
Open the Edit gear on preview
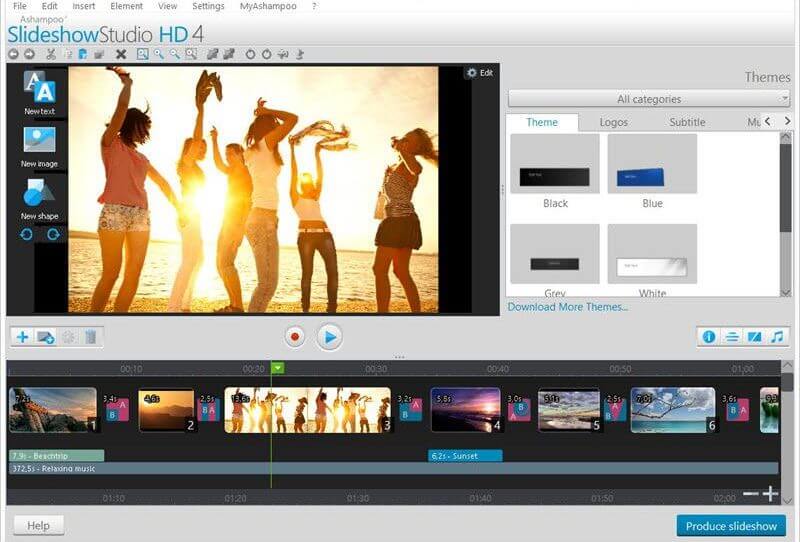pyautogui.click(x=480, y=73)
